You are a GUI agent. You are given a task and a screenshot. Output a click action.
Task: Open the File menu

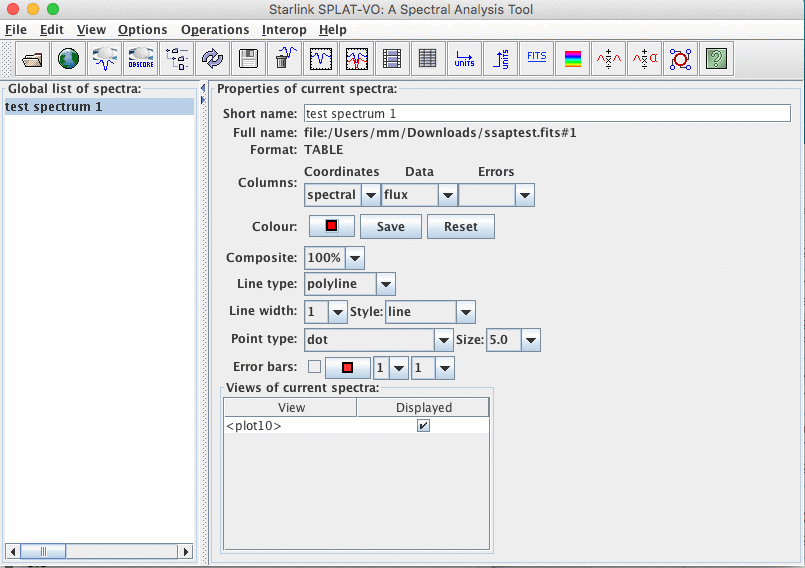pos(16,30)
